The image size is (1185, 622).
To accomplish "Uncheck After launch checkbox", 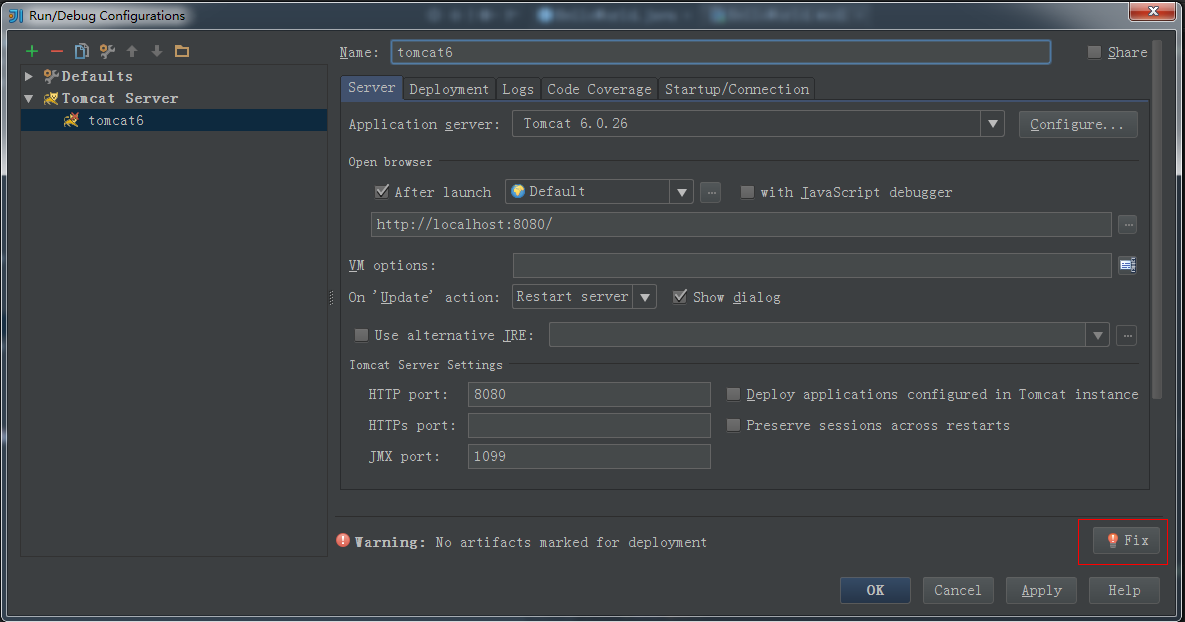I will pos(382,191).
